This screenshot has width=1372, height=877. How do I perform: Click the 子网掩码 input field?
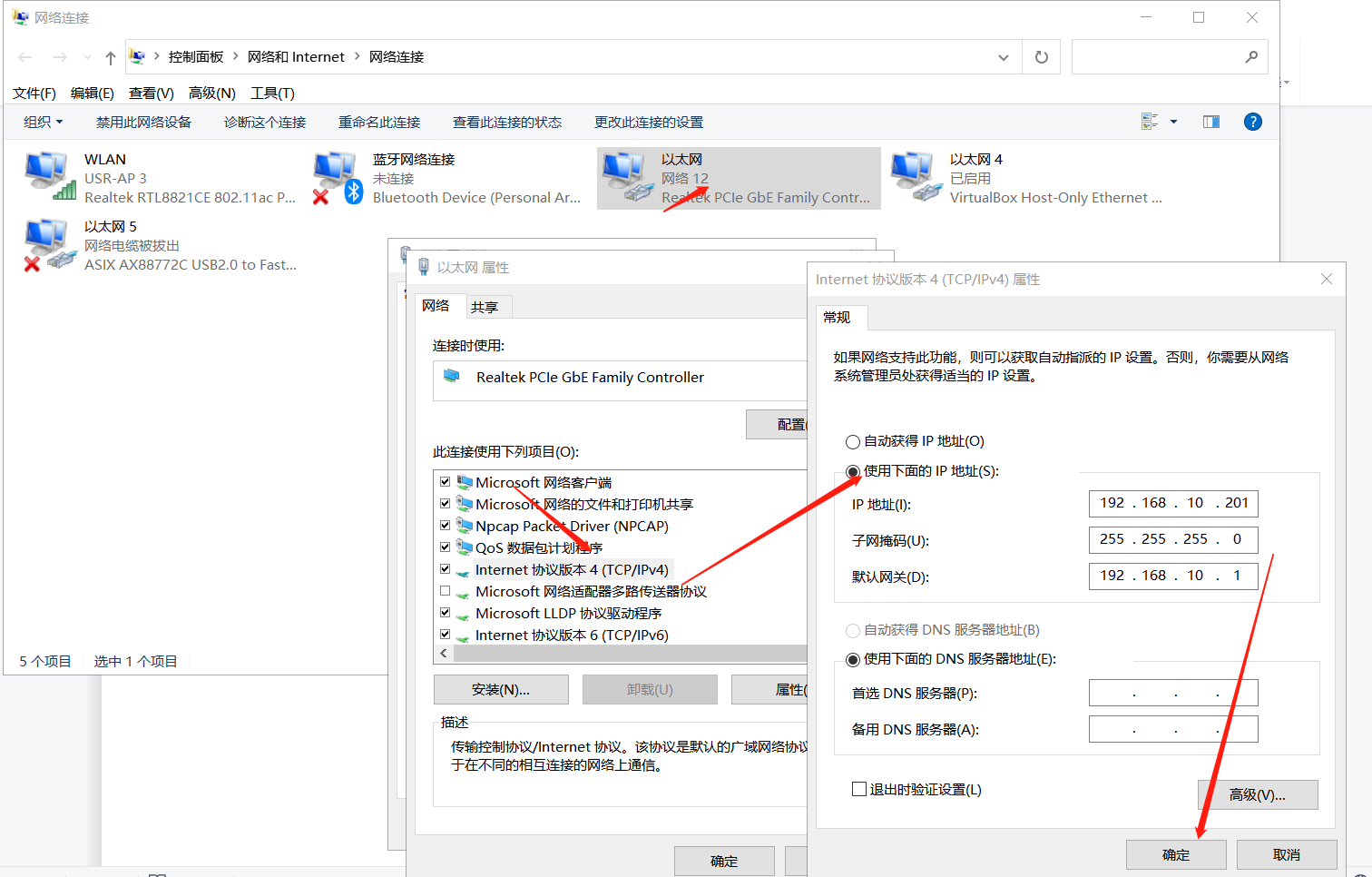click(1173, 539)
